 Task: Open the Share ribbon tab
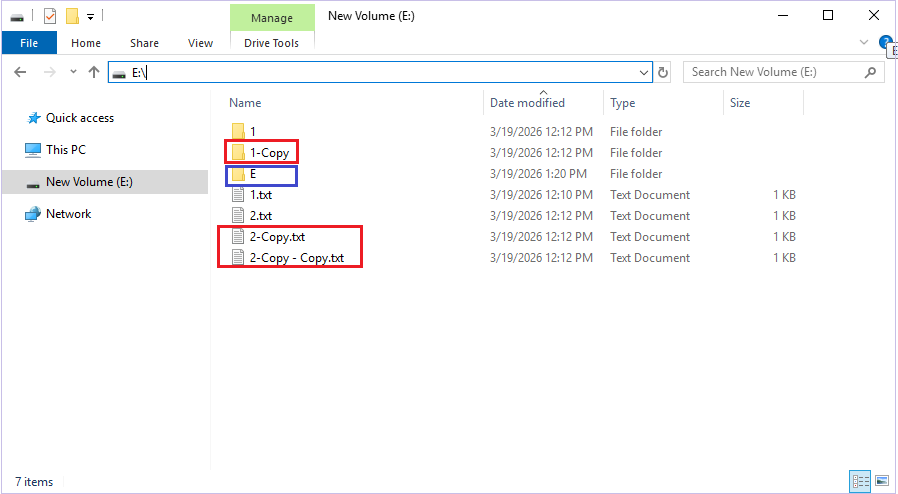[144, 43]
